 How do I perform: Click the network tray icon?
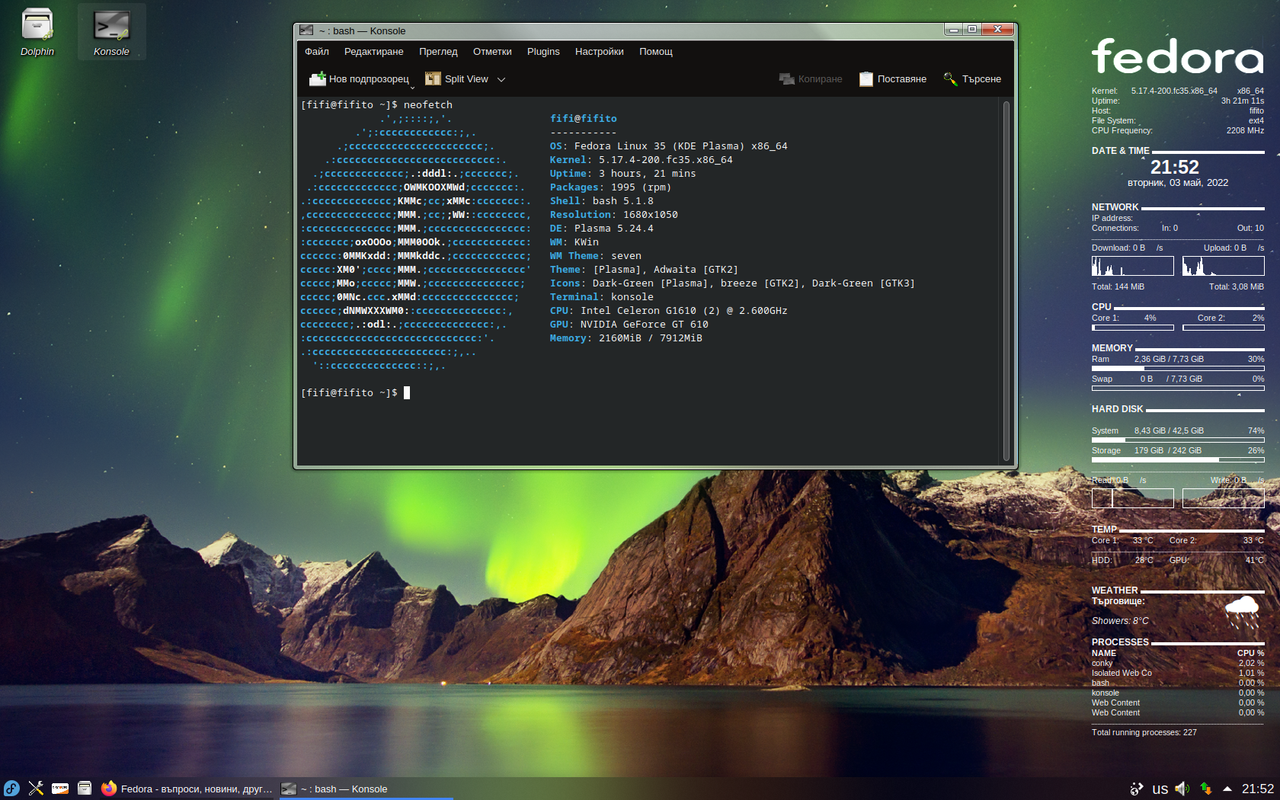click(x=1206, y=789)
